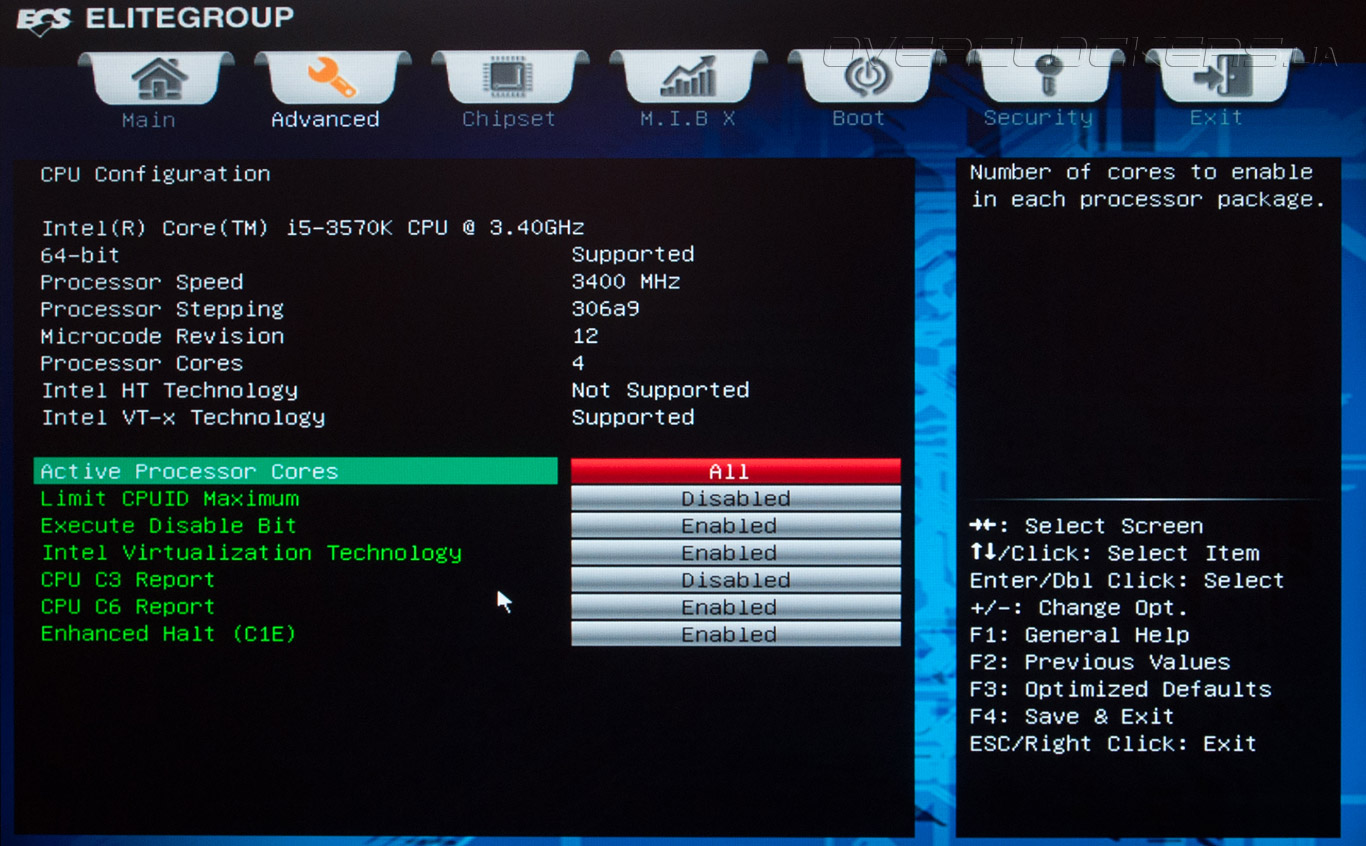Click the '3400 MHz' processor speed value
The width and height of the screenshot is (1366, 846).
(626, 282)
